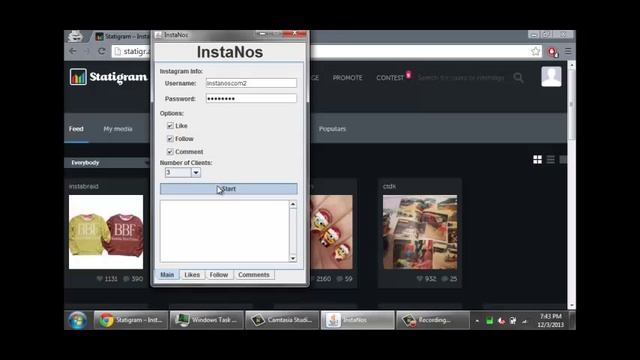Open the ctdk collage photo thumbnail
640x360 pixels.
tap(420, 232)
